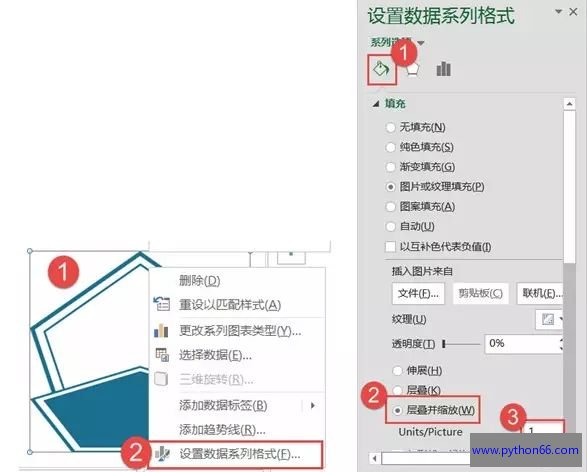Viewport: 587px width, 472px height.
Task: Click the 更改系列图表类型 chart icon
Action: [x=161, y=331]
